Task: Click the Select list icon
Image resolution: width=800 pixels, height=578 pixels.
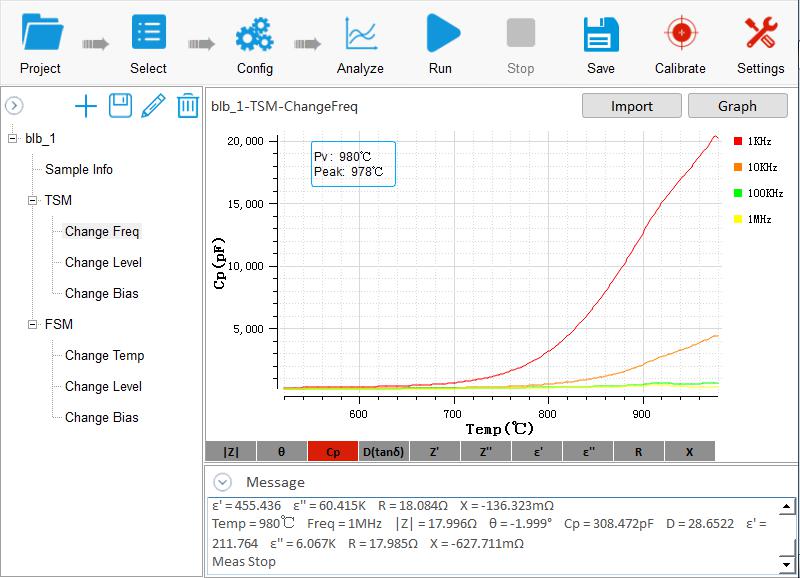Action: coord(148,34)
